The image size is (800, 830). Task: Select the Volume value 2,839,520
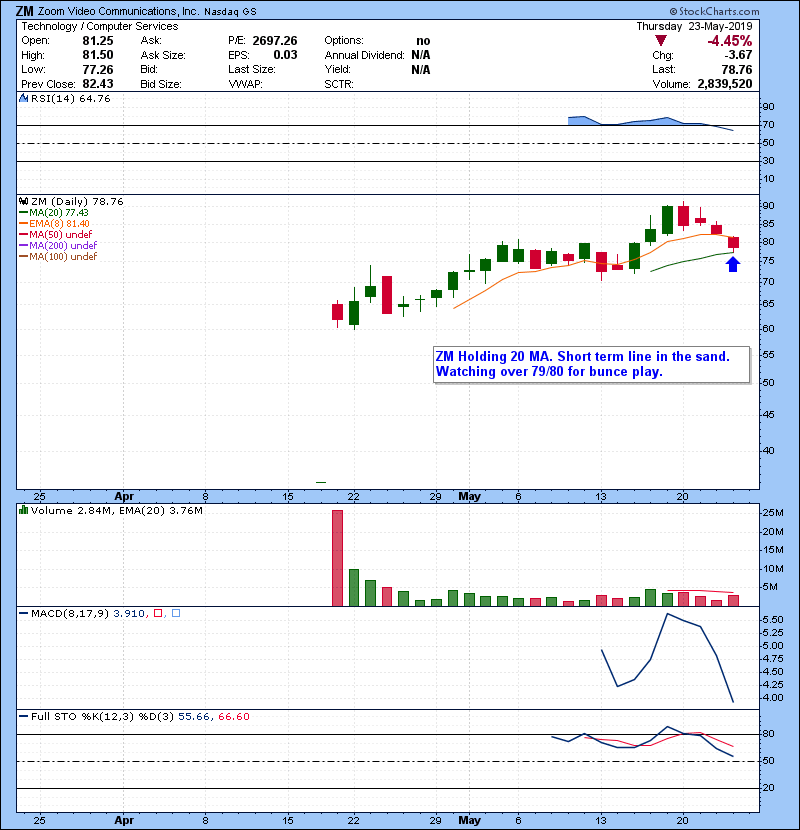[725, 84]
